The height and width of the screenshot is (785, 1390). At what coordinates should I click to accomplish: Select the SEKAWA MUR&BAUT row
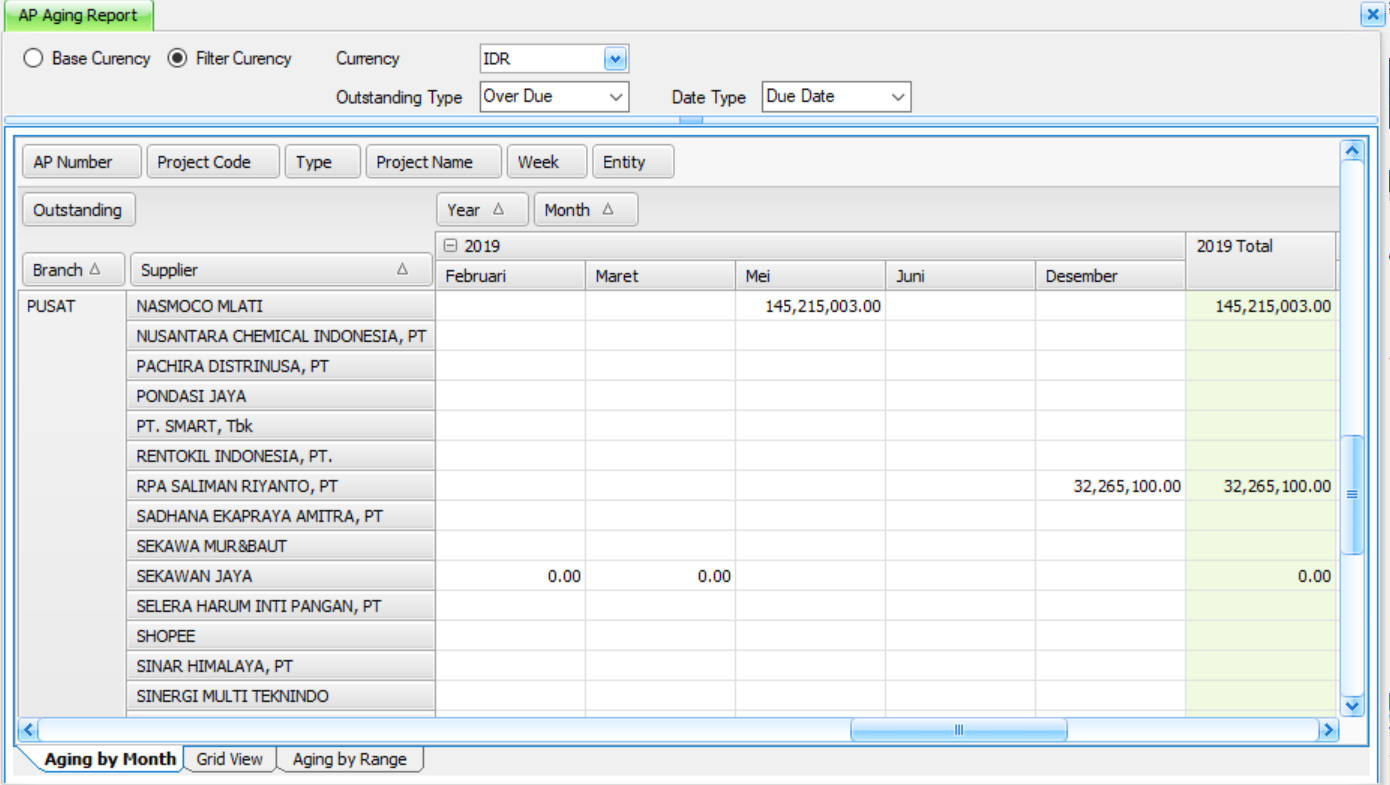coord(280,546)
